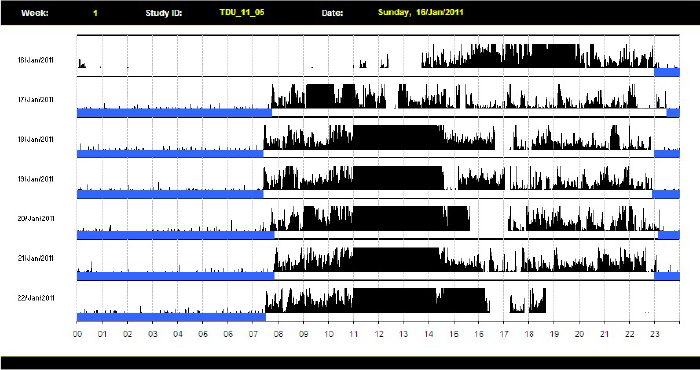This screenshot has width=700, height=370.
Task: Click hour label "21" on time axis
Action: click(x=604, y=333)
